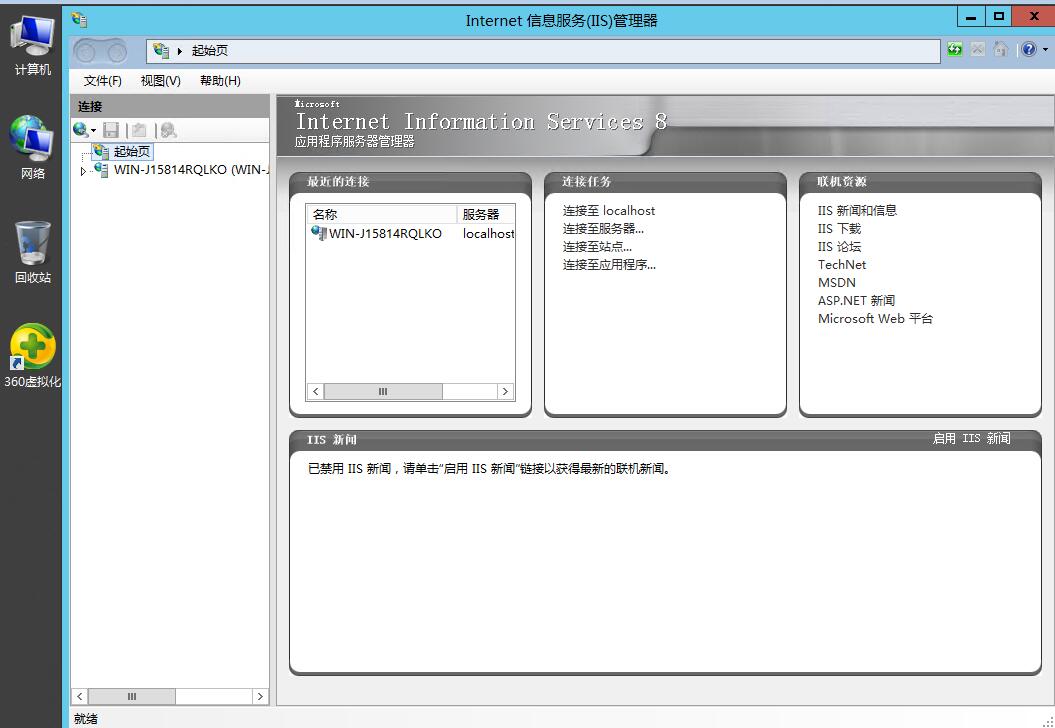Viewport: 1055px width, 728px height.
Task: Open the dropdown arrow beside the connection globe
Action: point(94,131)
